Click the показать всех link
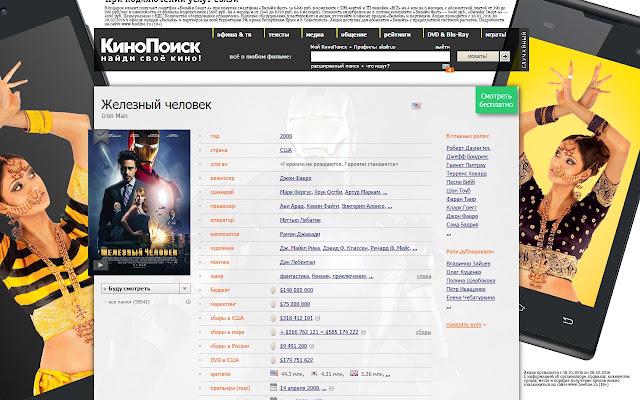This screenshot has width=640, height=400. click(x=464, y=325)
